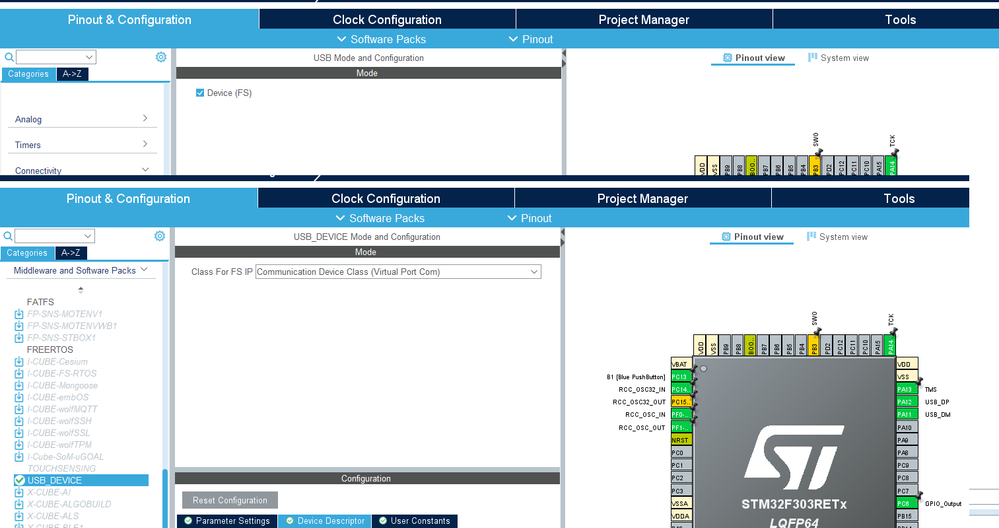
Task: Click the yellow PC15 RCC_OSC32_OUT pin
Action: 681,402
